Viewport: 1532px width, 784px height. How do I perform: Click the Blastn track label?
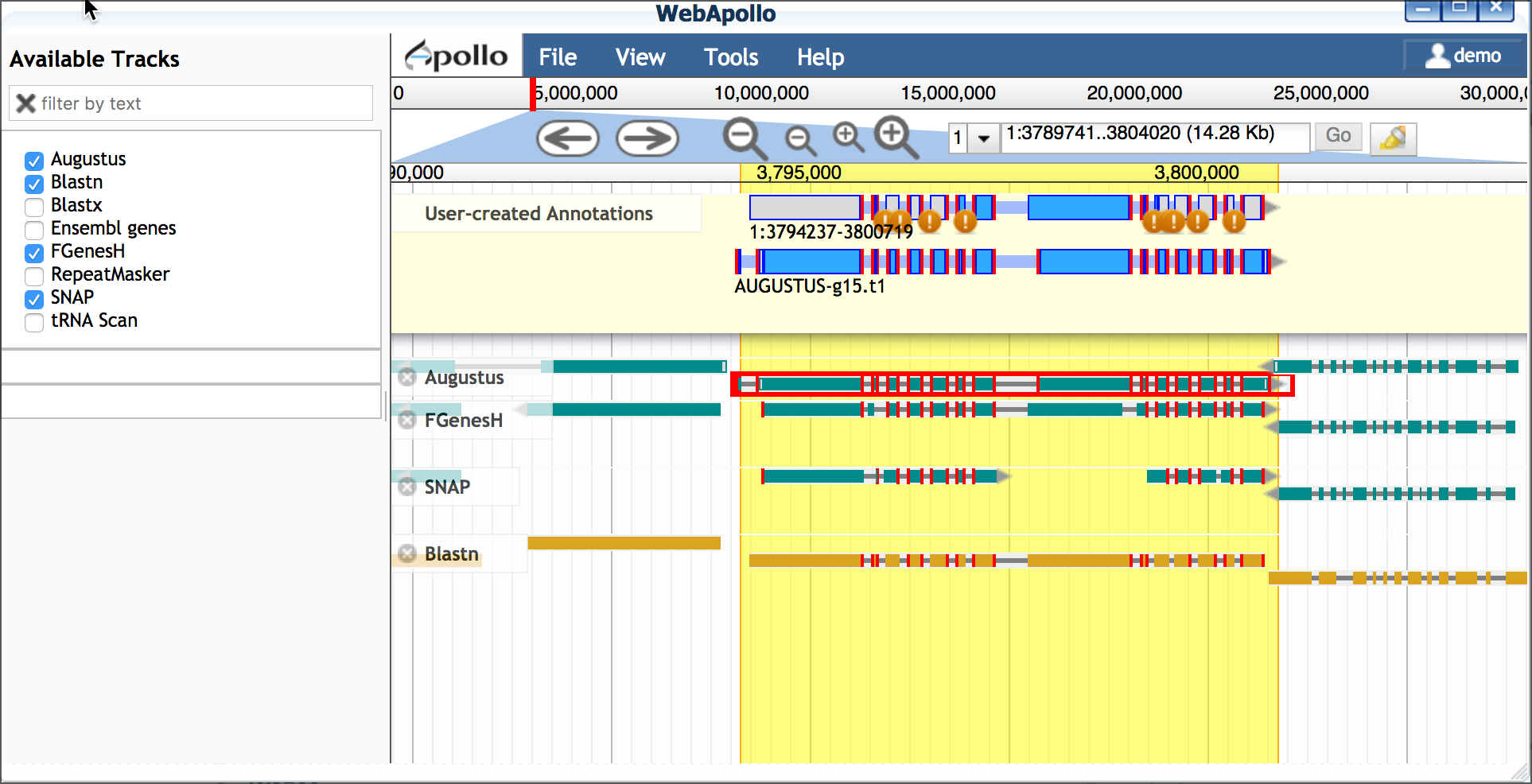tap(451, 553)
